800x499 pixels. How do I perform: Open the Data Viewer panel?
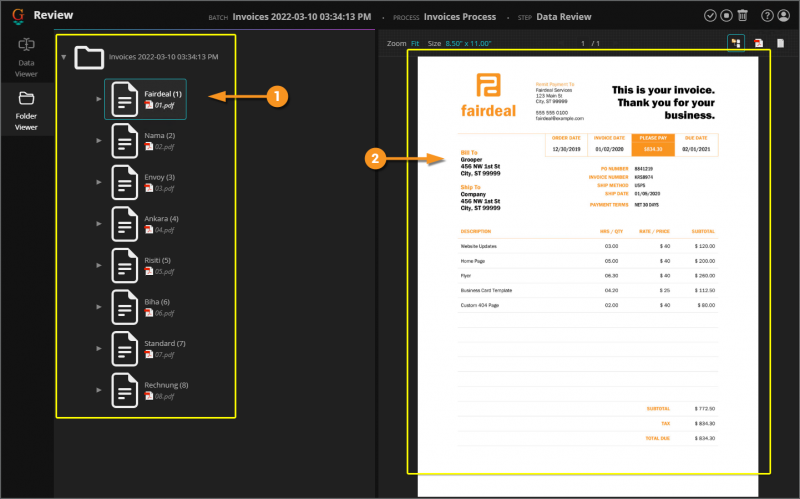coord(26,57)
